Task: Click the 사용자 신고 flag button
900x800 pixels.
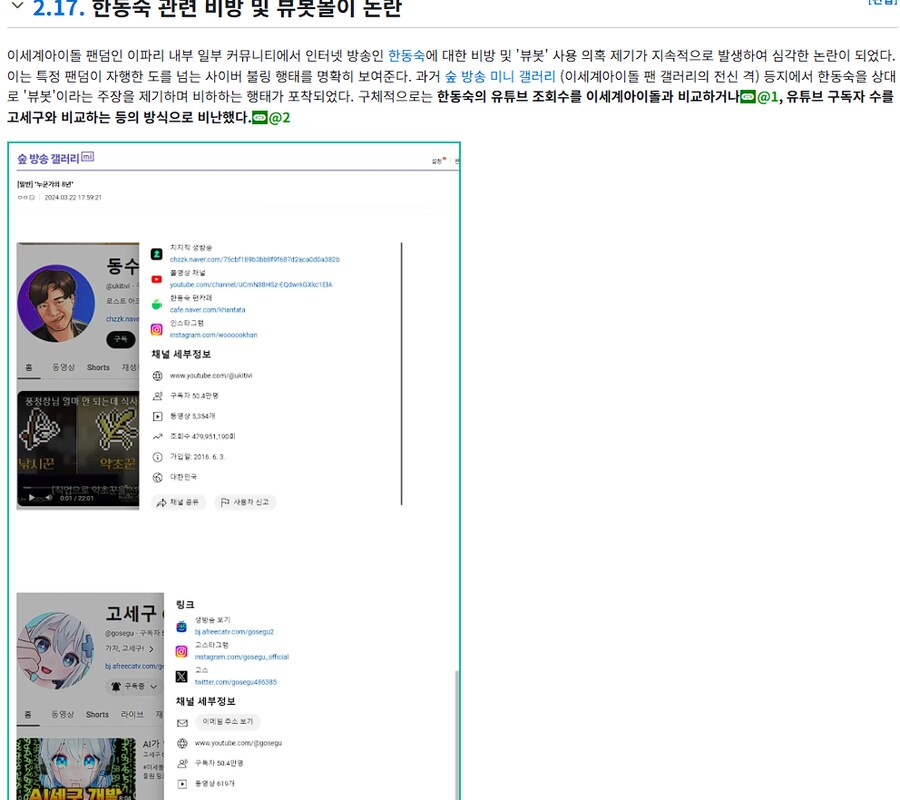Action: [245, 502]
